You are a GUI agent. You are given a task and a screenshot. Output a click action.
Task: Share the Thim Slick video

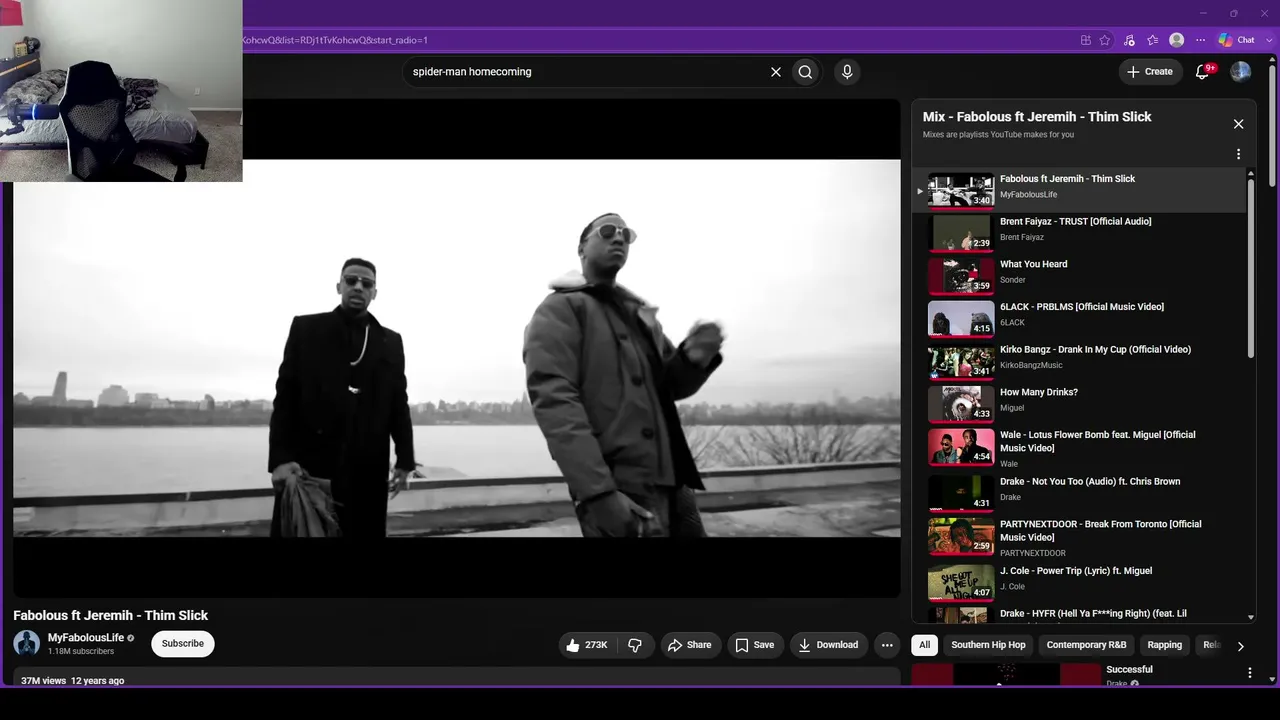689,645
